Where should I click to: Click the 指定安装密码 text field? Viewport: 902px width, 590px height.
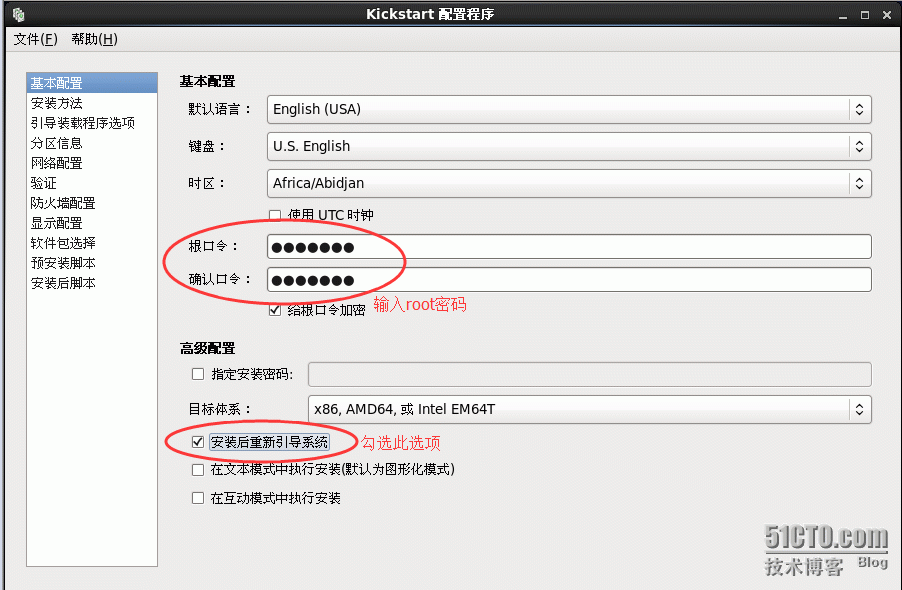click(590, 374)
